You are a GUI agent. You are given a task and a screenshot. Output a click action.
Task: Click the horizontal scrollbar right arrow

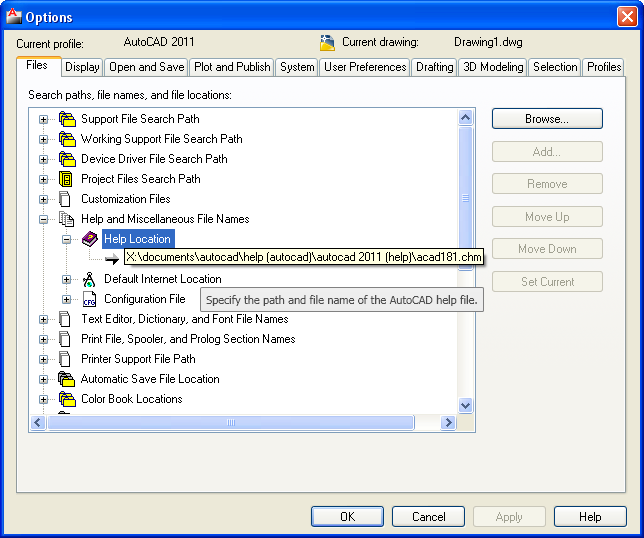pos(448,422)
